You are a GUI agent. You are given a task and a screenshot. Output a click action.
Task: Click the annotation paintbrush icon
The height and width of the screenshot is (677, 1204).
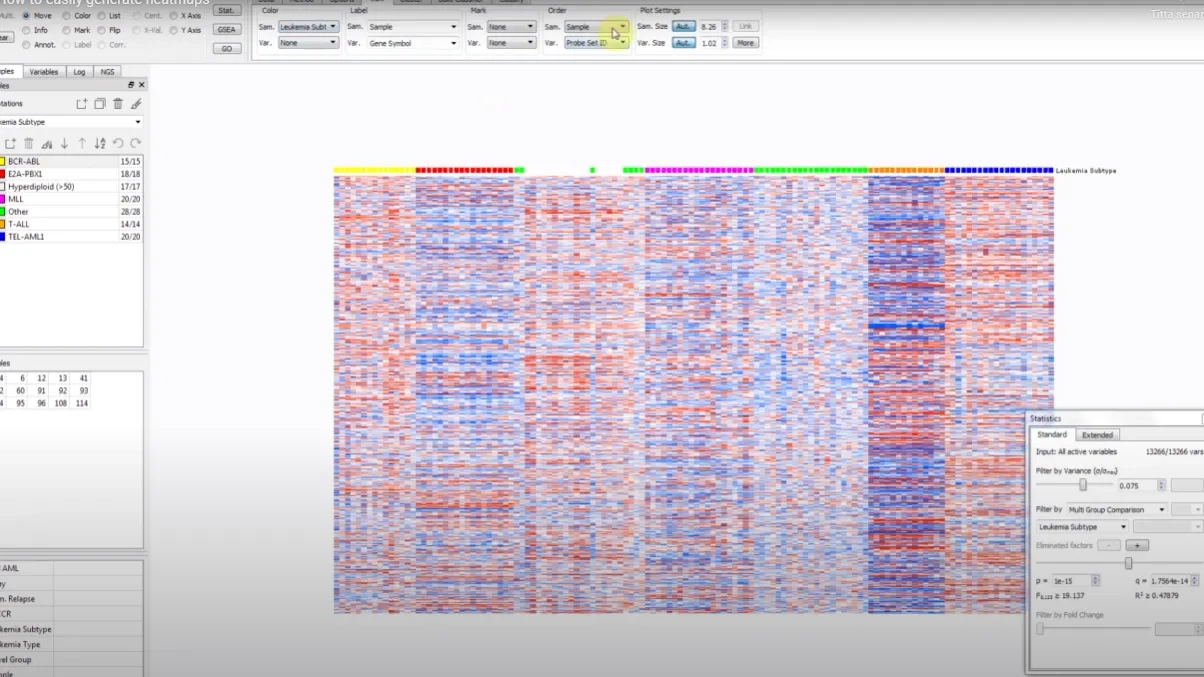tap(136, 104)
